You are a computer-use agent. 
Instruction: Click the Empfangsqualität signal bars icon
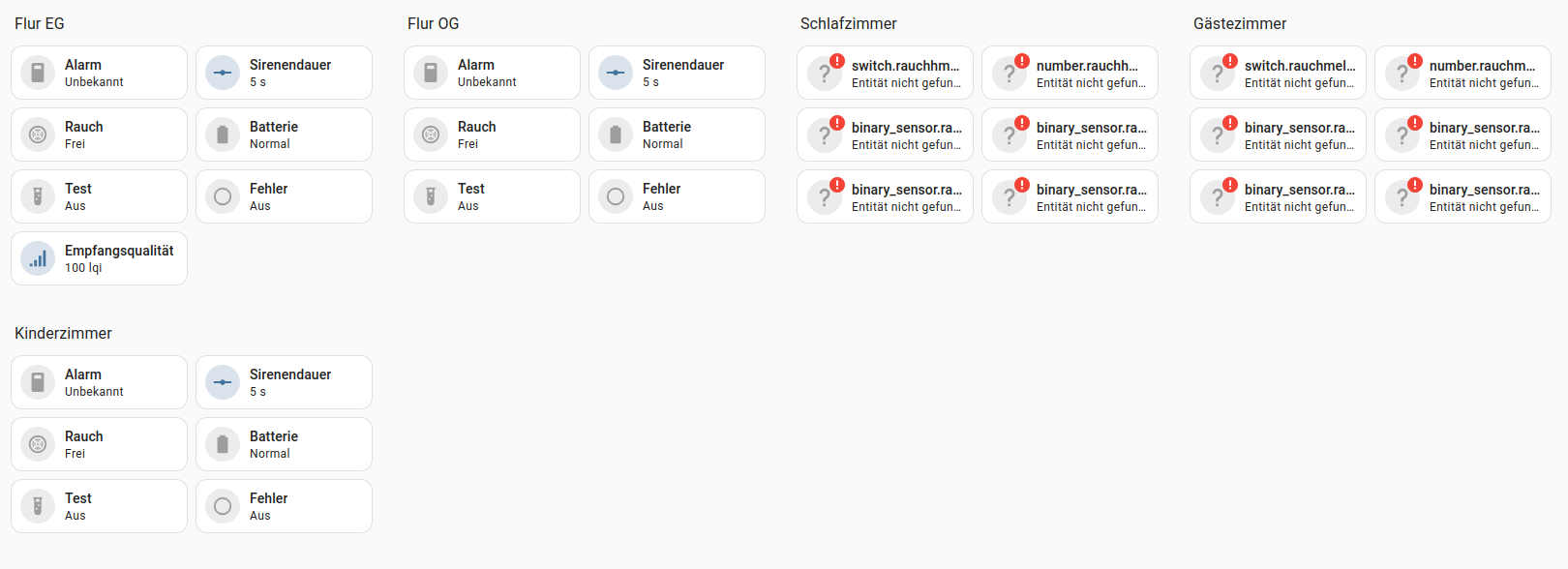click(x=38, y=258)
